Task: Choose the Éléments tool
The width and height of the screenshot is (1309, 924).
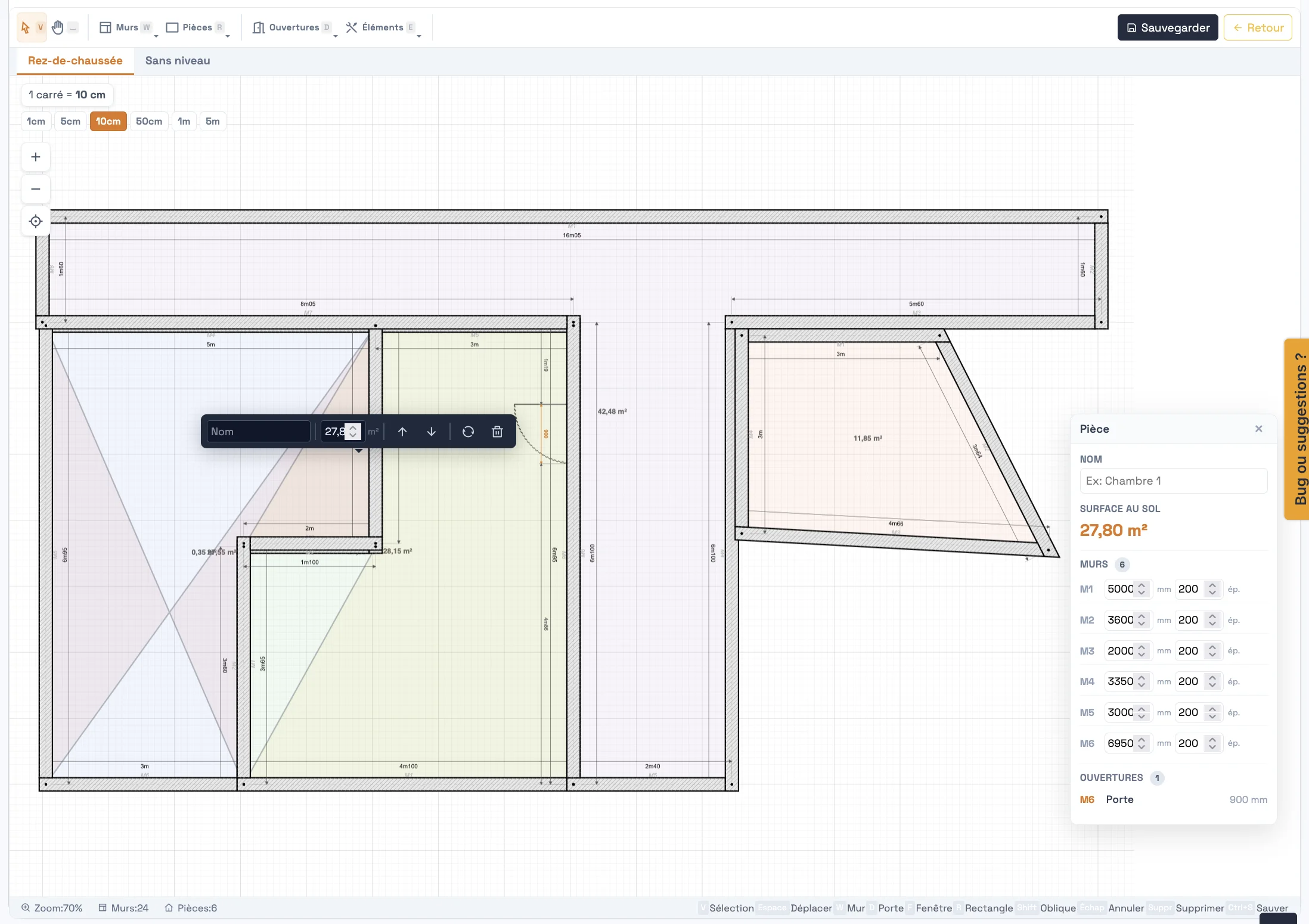Action: coord(380,27)
